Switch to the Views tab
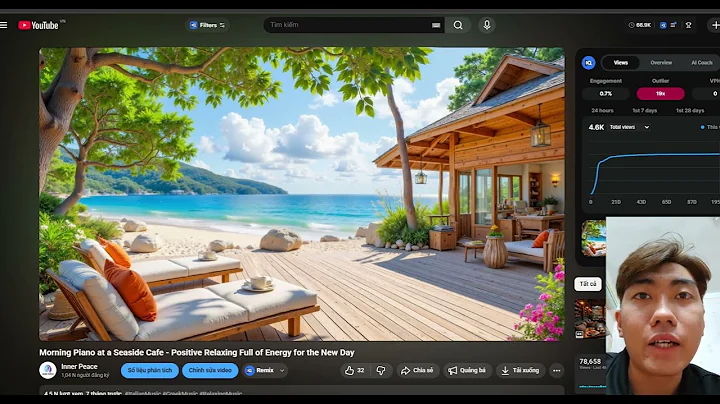720x404 pixels. click(x=620, y=62)
